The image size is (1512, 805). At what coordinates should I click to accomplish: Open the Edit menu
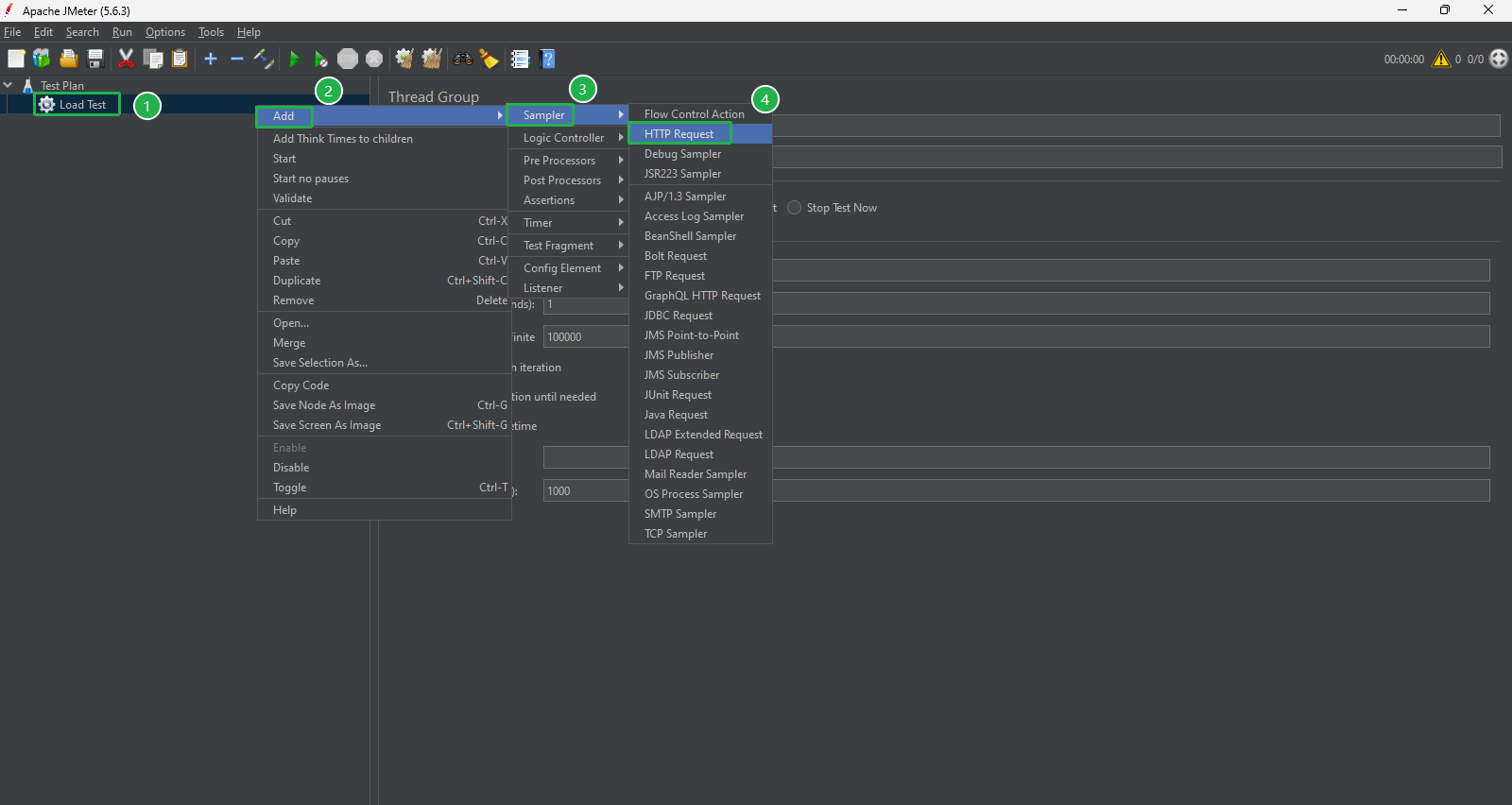pos(43,32)
